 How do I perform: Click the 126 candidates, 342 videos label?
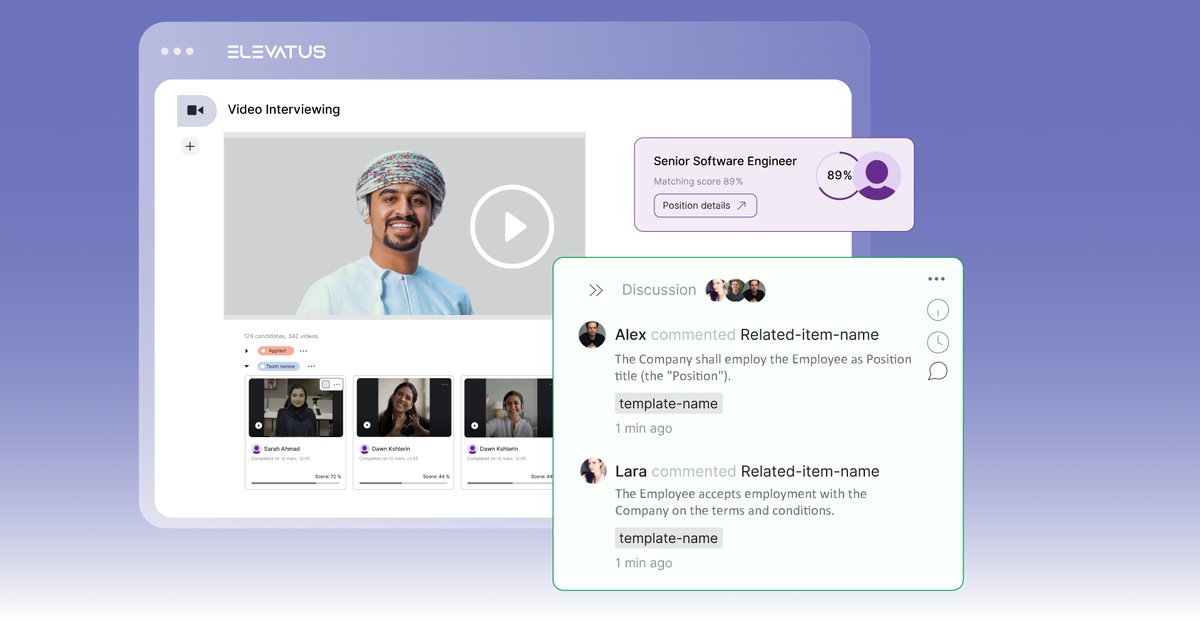tap(279, 336)
